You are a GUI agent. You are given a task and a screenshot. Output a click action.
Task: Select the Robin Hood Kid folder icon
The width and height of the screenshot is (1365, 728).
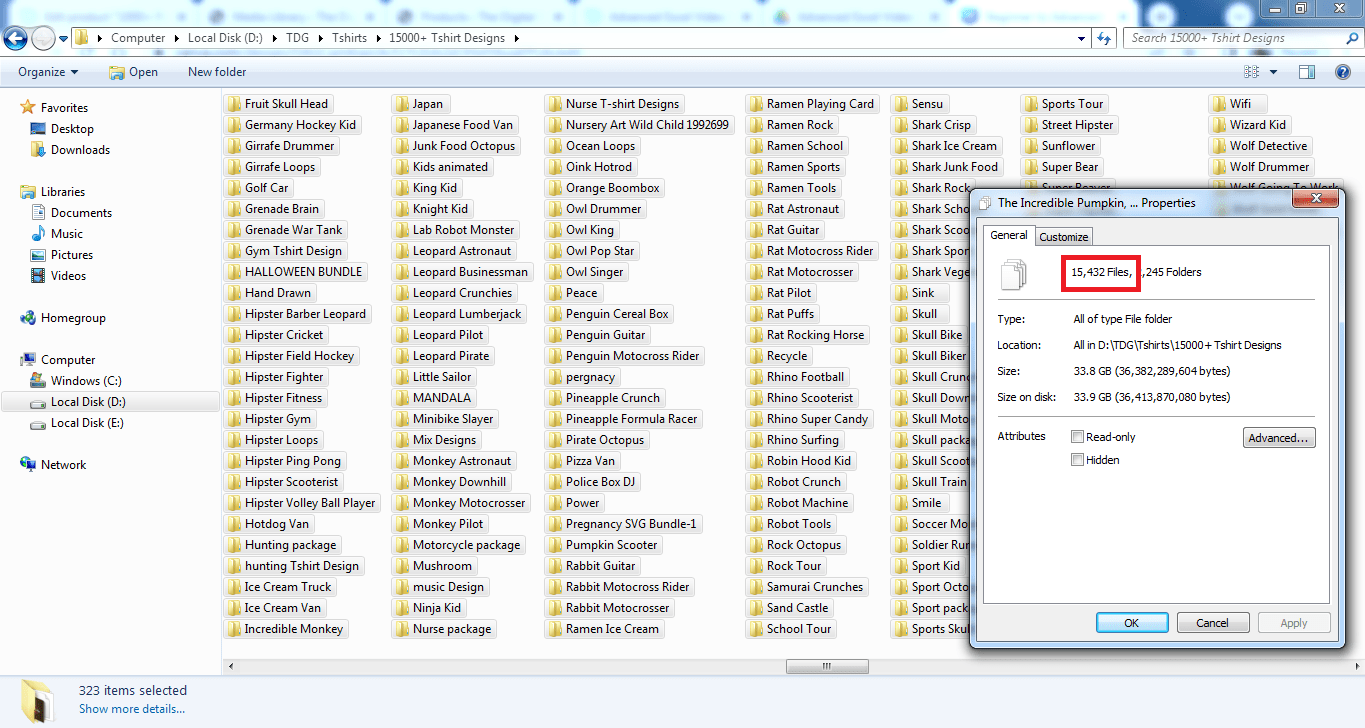[x=755, y=461]
